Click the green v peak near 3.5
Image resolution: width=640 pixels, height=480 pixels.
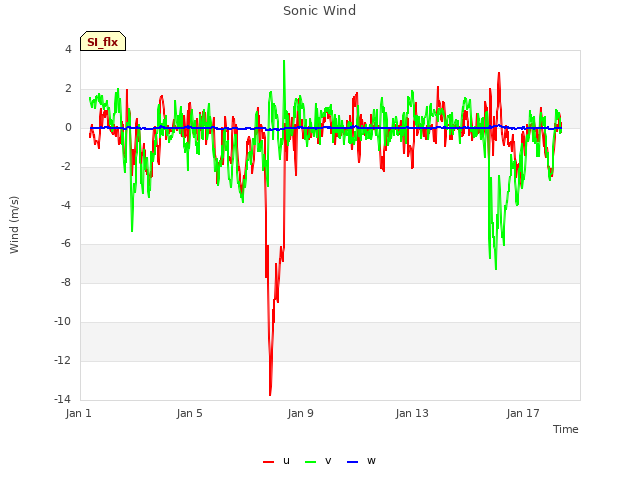click(x=284, y=61)
